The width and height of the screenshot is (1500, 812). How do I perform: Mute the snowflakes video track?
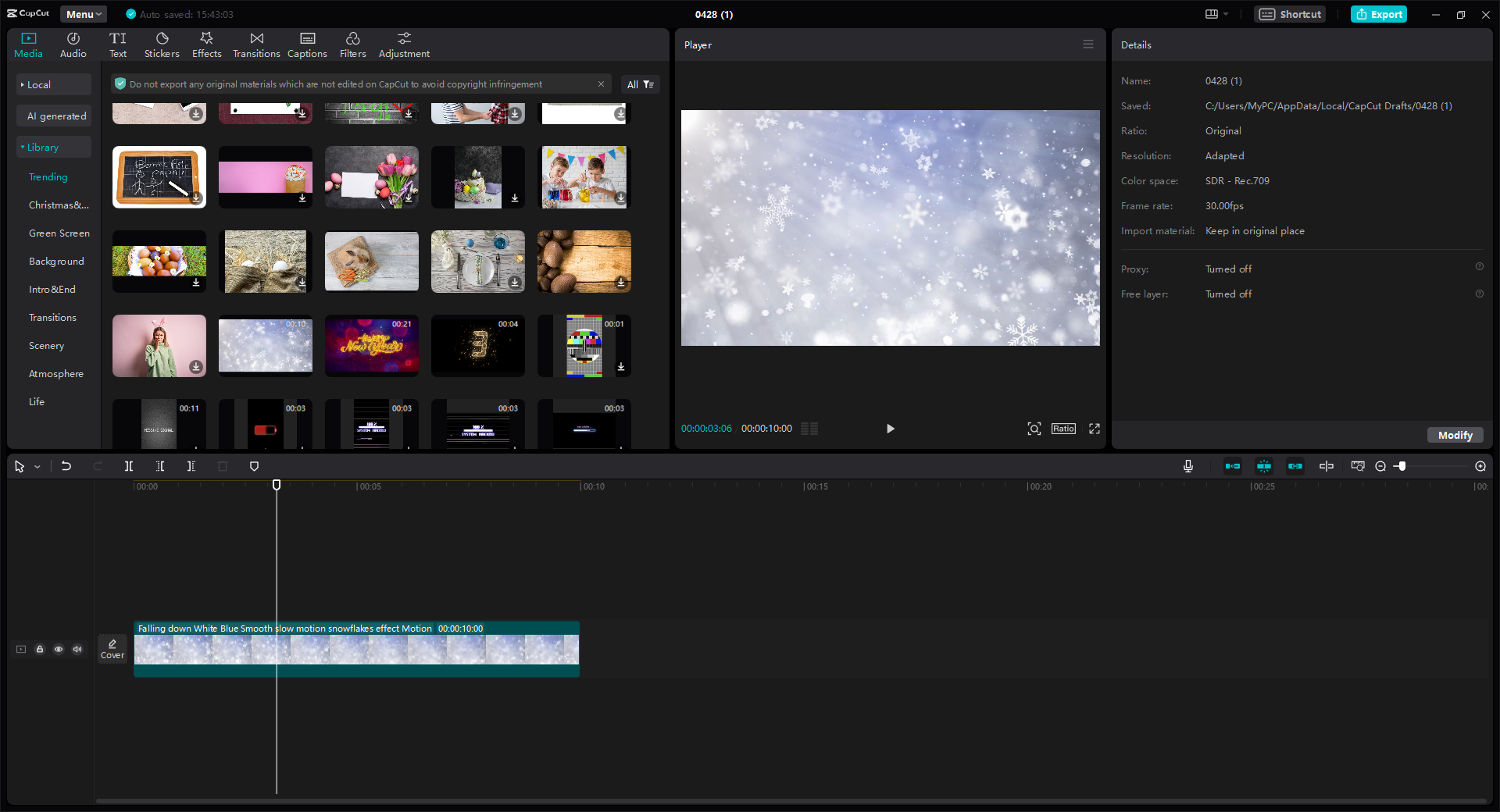pos(77,649)
